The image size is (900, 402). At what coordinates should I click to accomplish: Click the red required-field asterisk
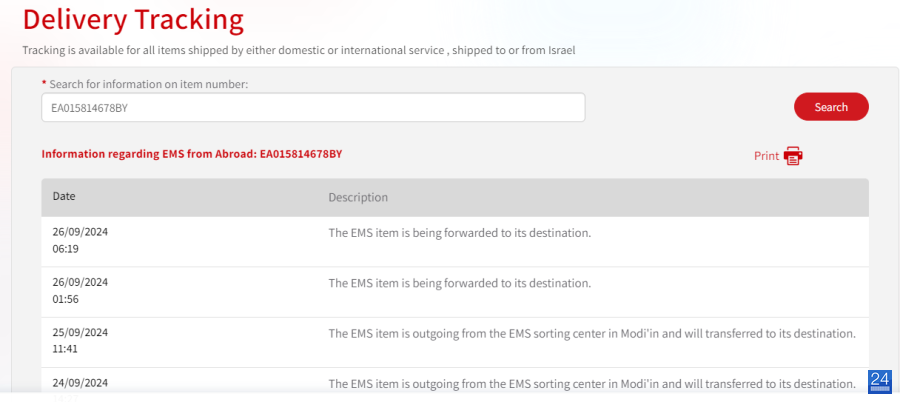pyautogui.click(x=44, y=83)
